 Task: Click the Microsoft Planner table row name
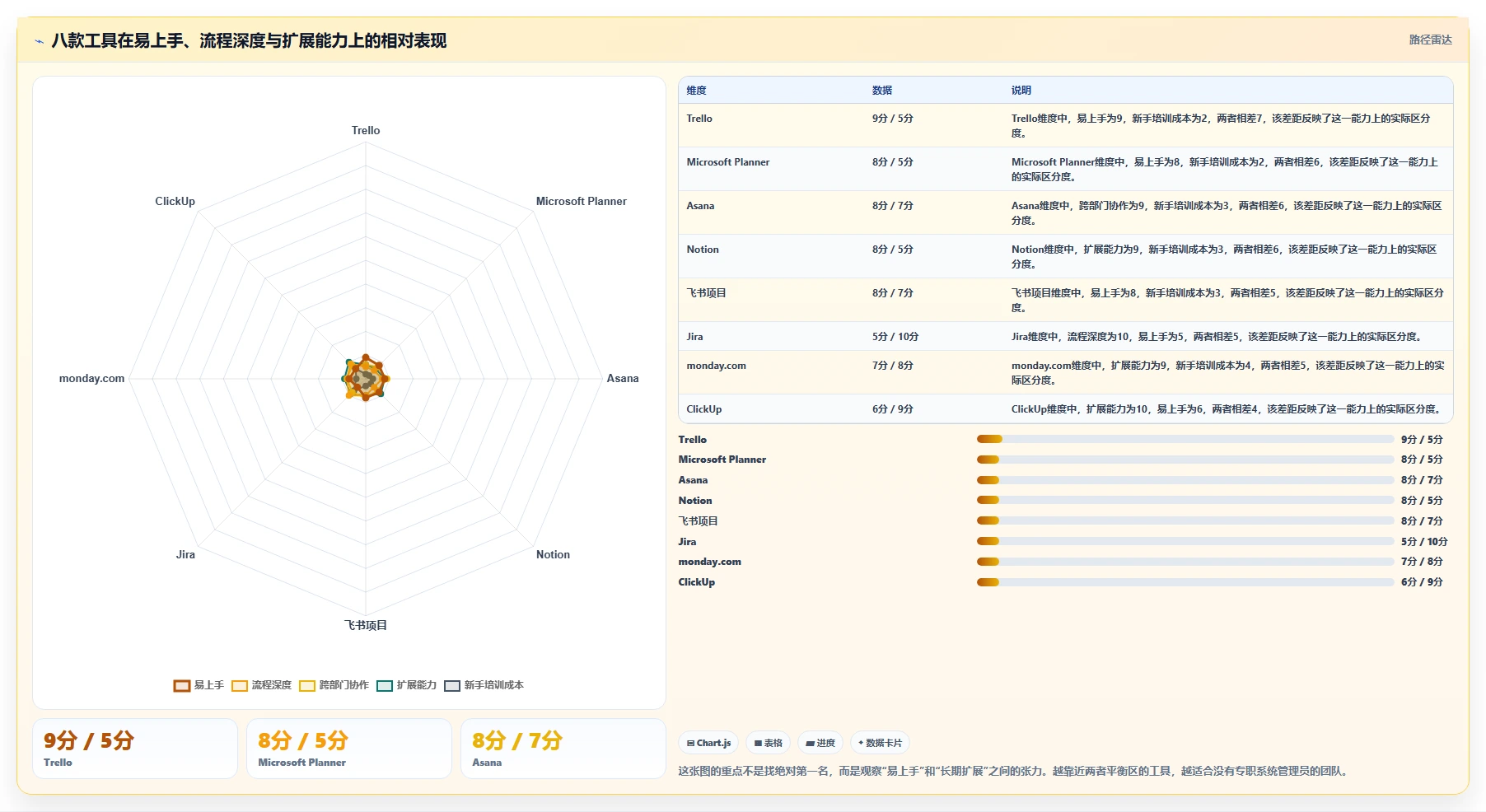point(728,162)
